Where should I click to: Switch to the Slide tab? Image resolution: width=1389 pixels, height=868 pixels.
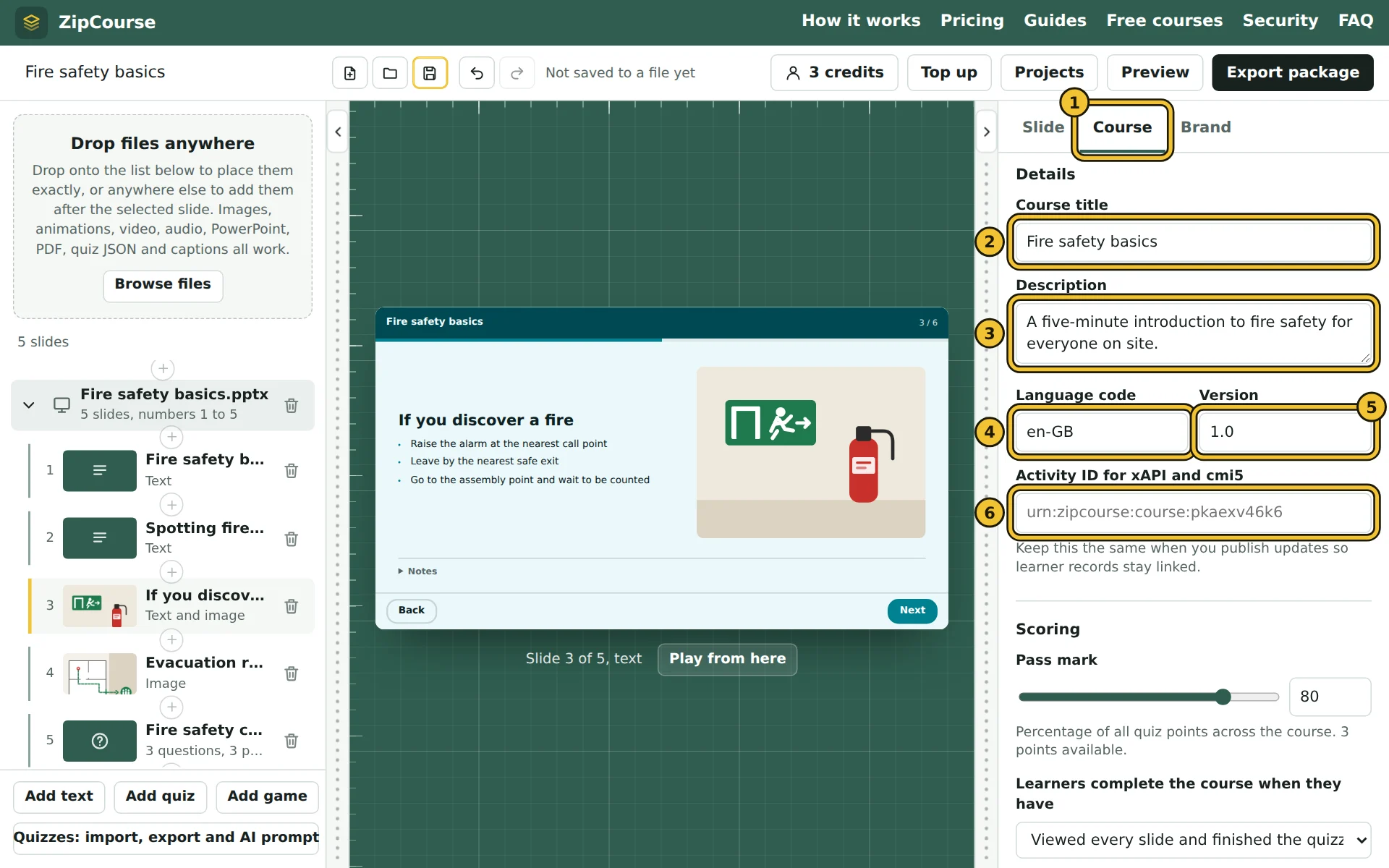coord(1042,127)
